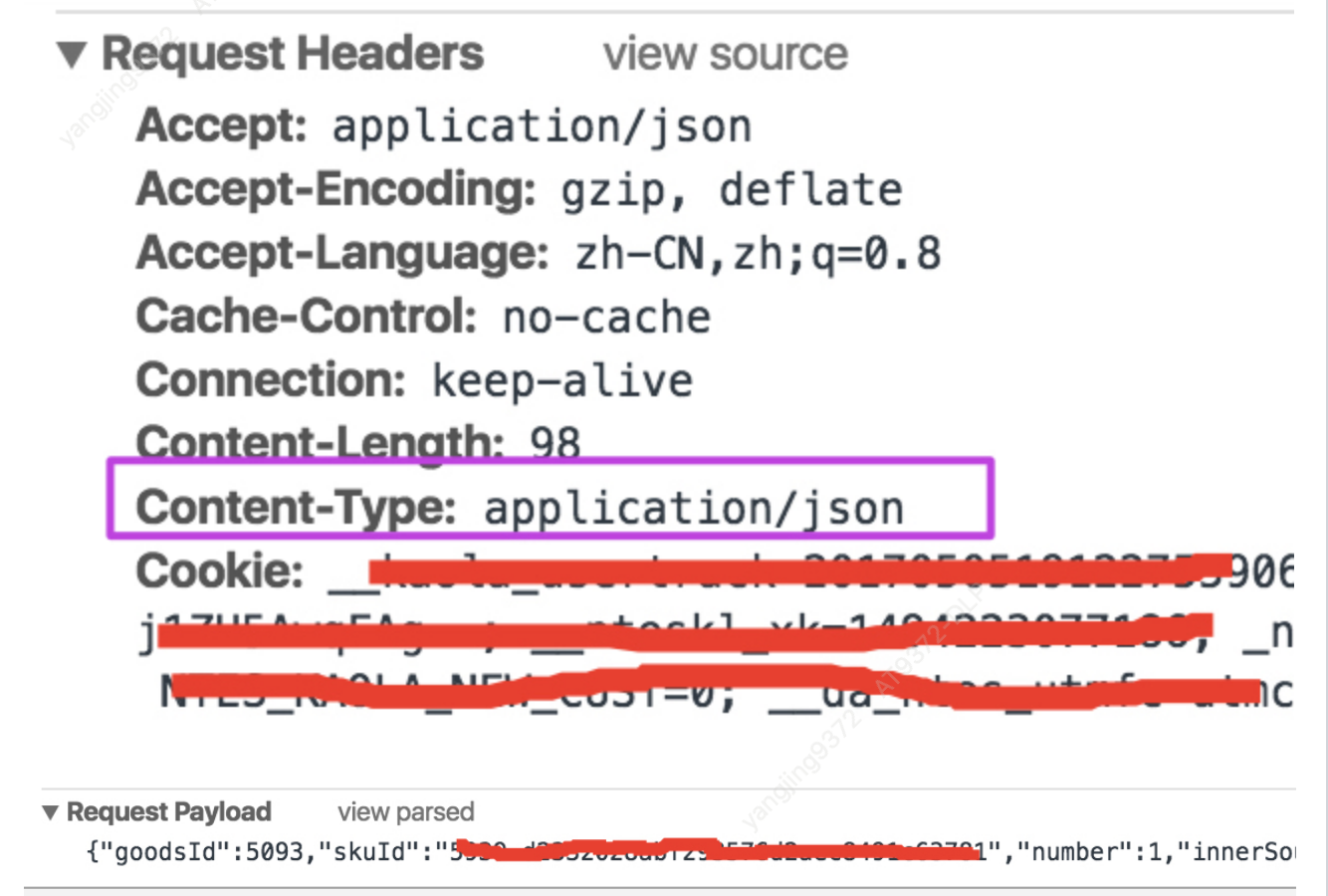
Task: Click the Accept application/json value
Action: click(542, 126)
